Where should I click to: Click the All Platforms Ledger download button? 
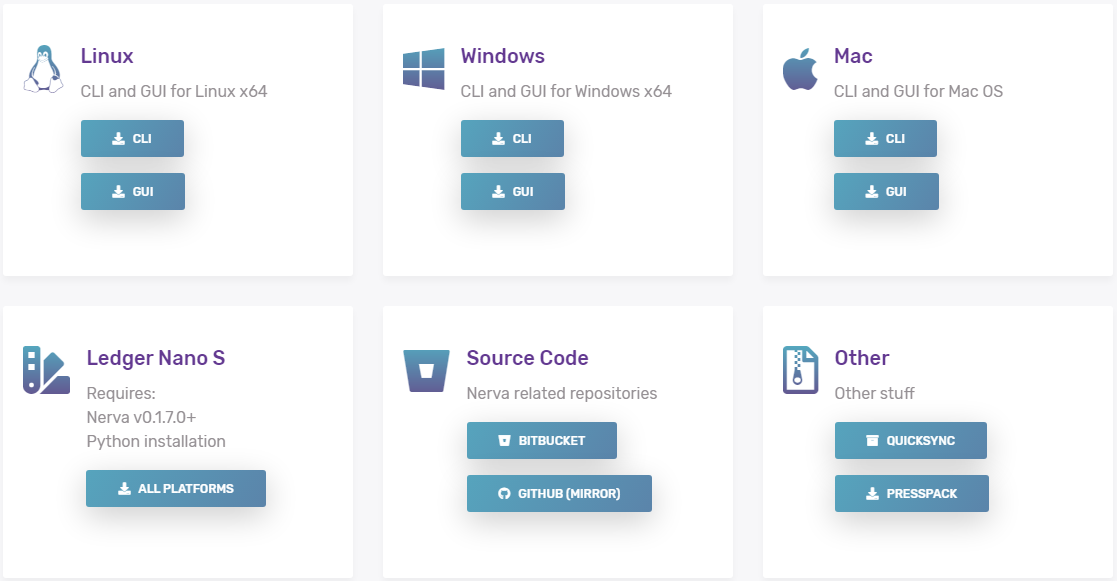click(176, 488)
